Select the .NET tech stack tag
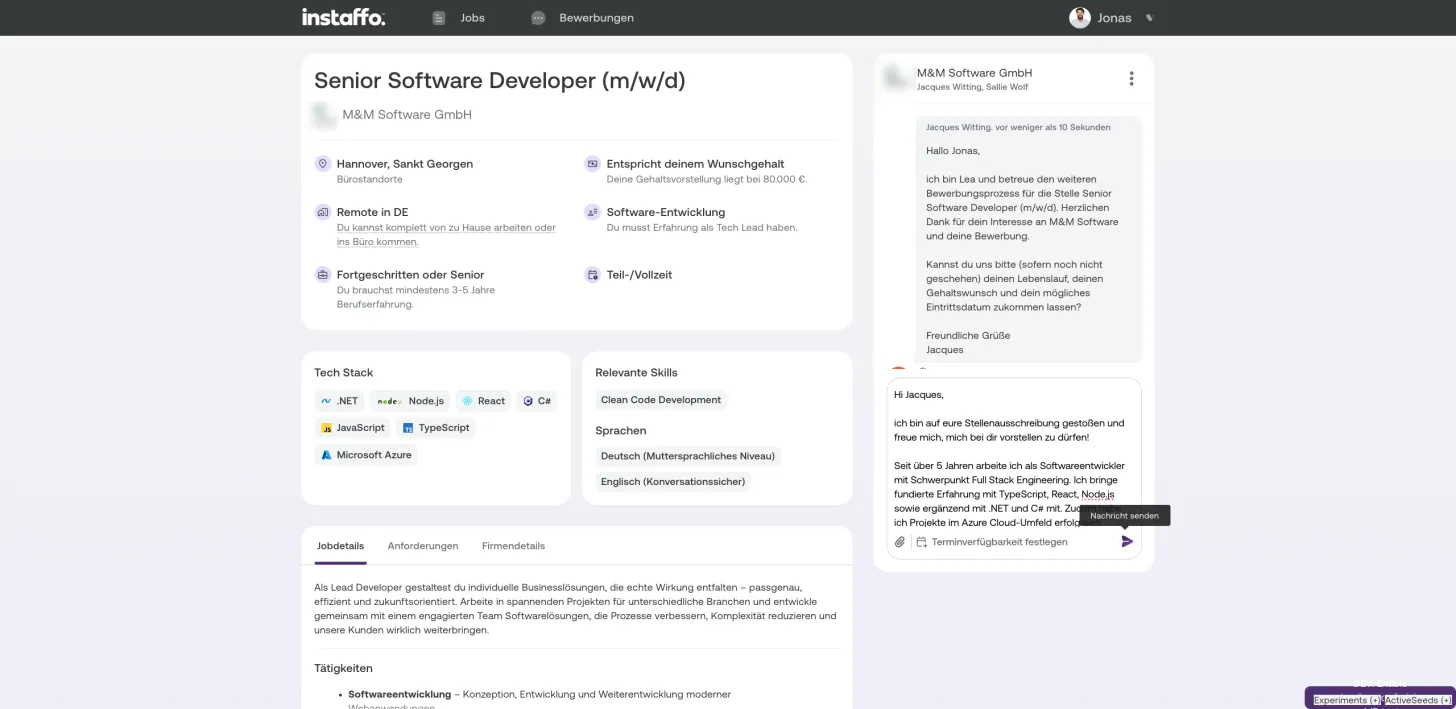The height and width of the screenshot is (709, 1456). point(339,401)
